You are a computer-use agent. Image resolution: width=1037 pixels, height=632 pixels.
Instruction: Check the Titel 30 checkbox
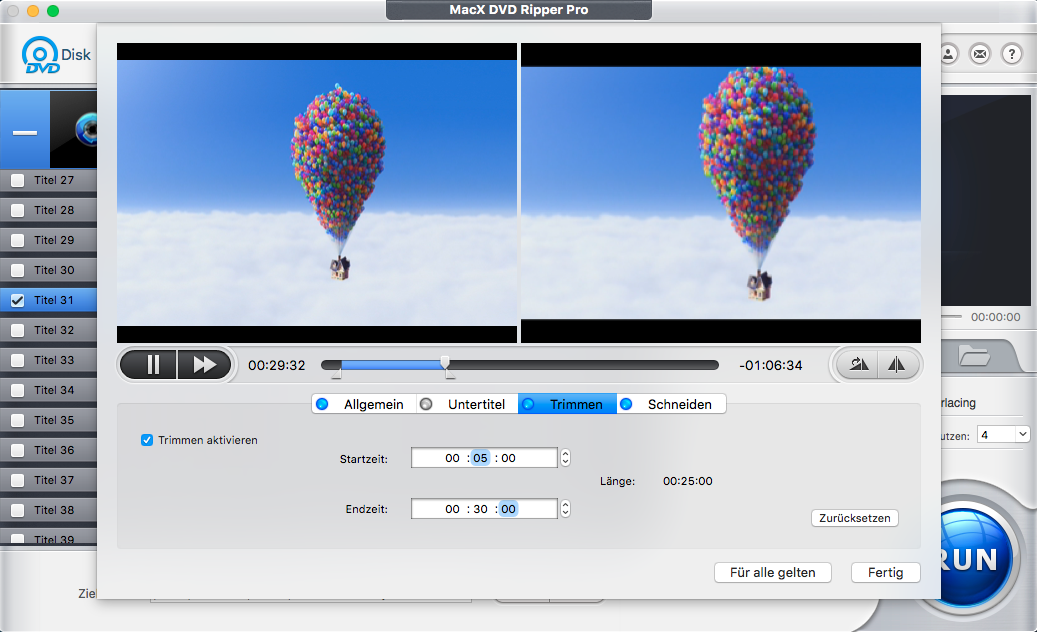18,270
